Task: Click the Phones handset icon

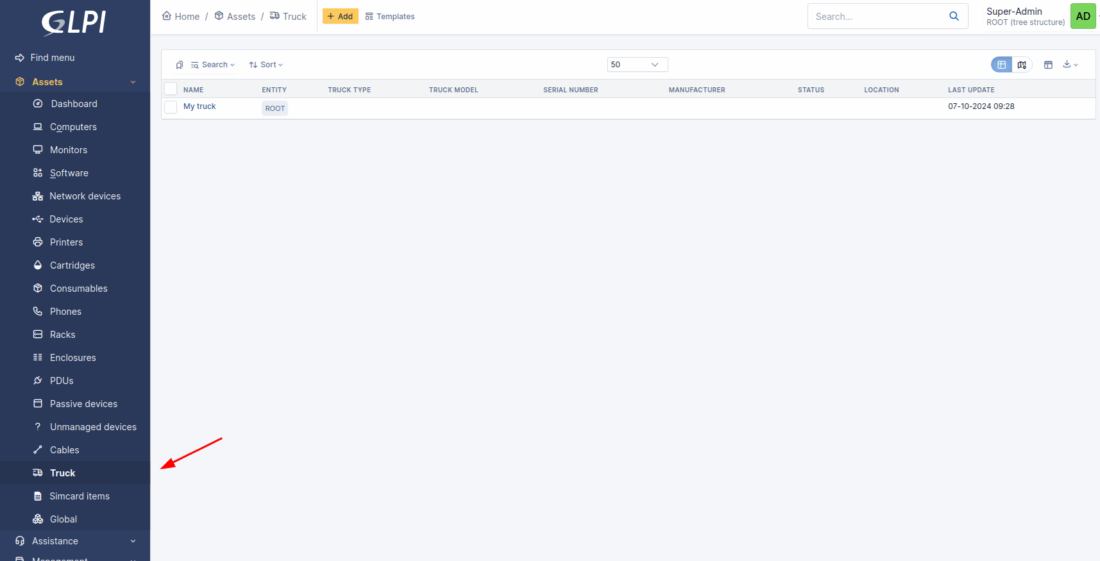Action: coord(38,311)
